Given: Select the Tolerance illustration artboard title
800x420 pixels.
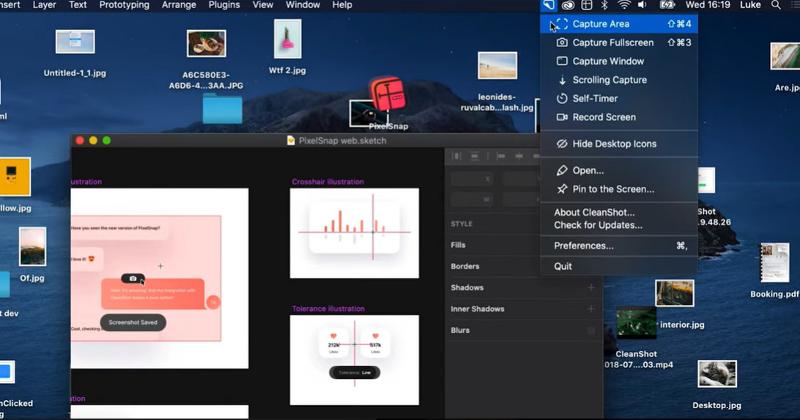Looking at the screenshot, I should (x=328, y=309).
